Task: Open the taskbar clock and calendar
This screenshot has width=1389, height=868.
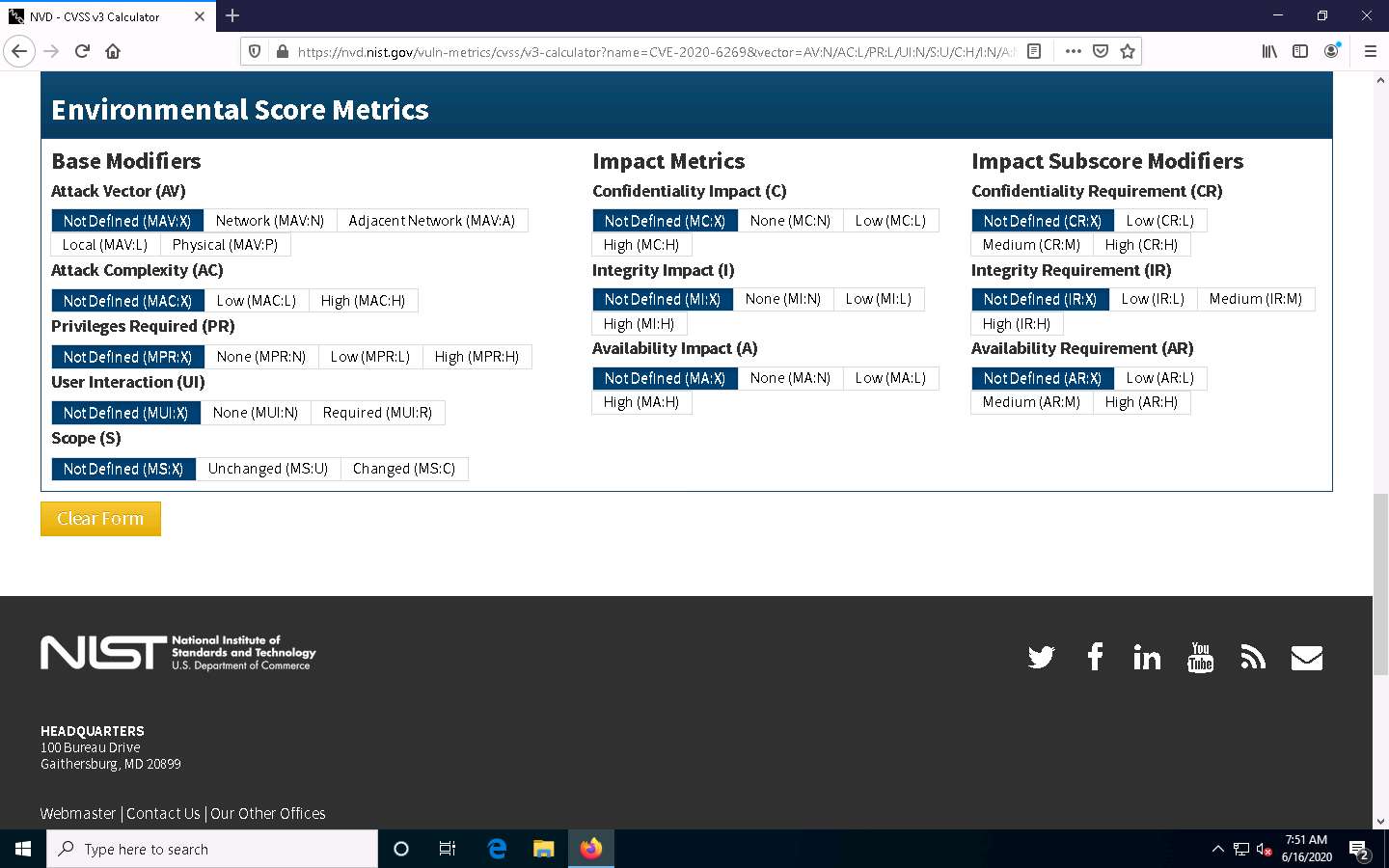Action: click(x=1306, y=849)
